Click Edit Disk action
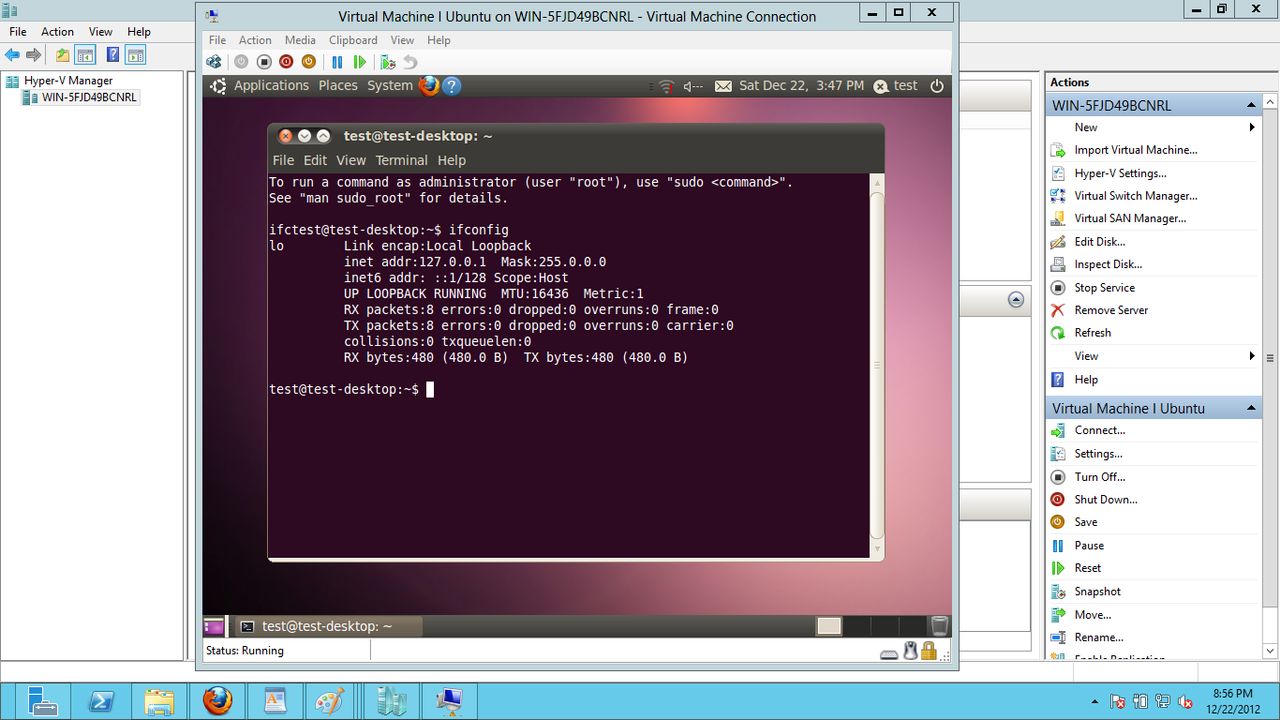The height and width of the screenshot is (720, 1280). point(1100,242)
